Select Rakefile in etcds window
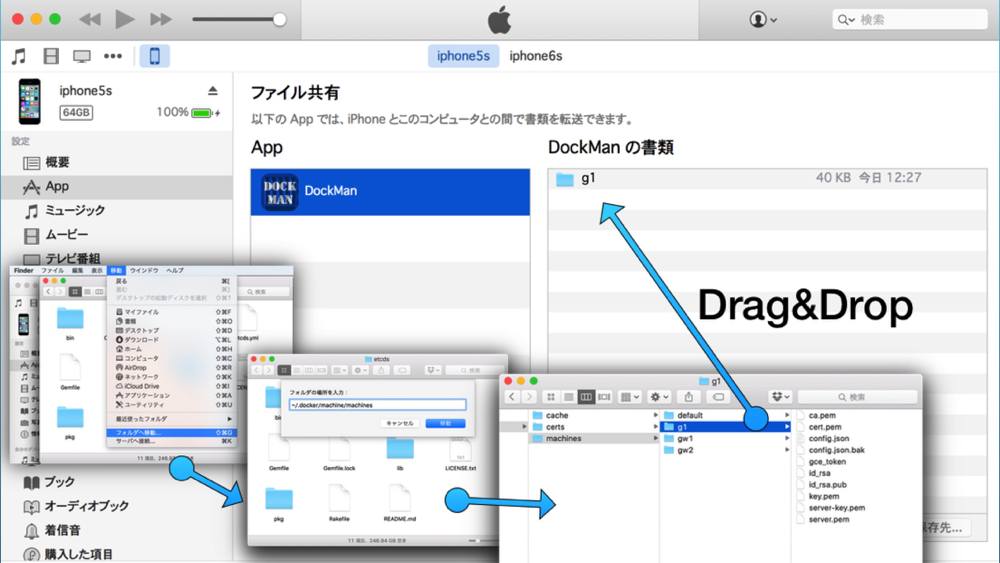Viewport: 1000px width, 563px height. [339, 504]
